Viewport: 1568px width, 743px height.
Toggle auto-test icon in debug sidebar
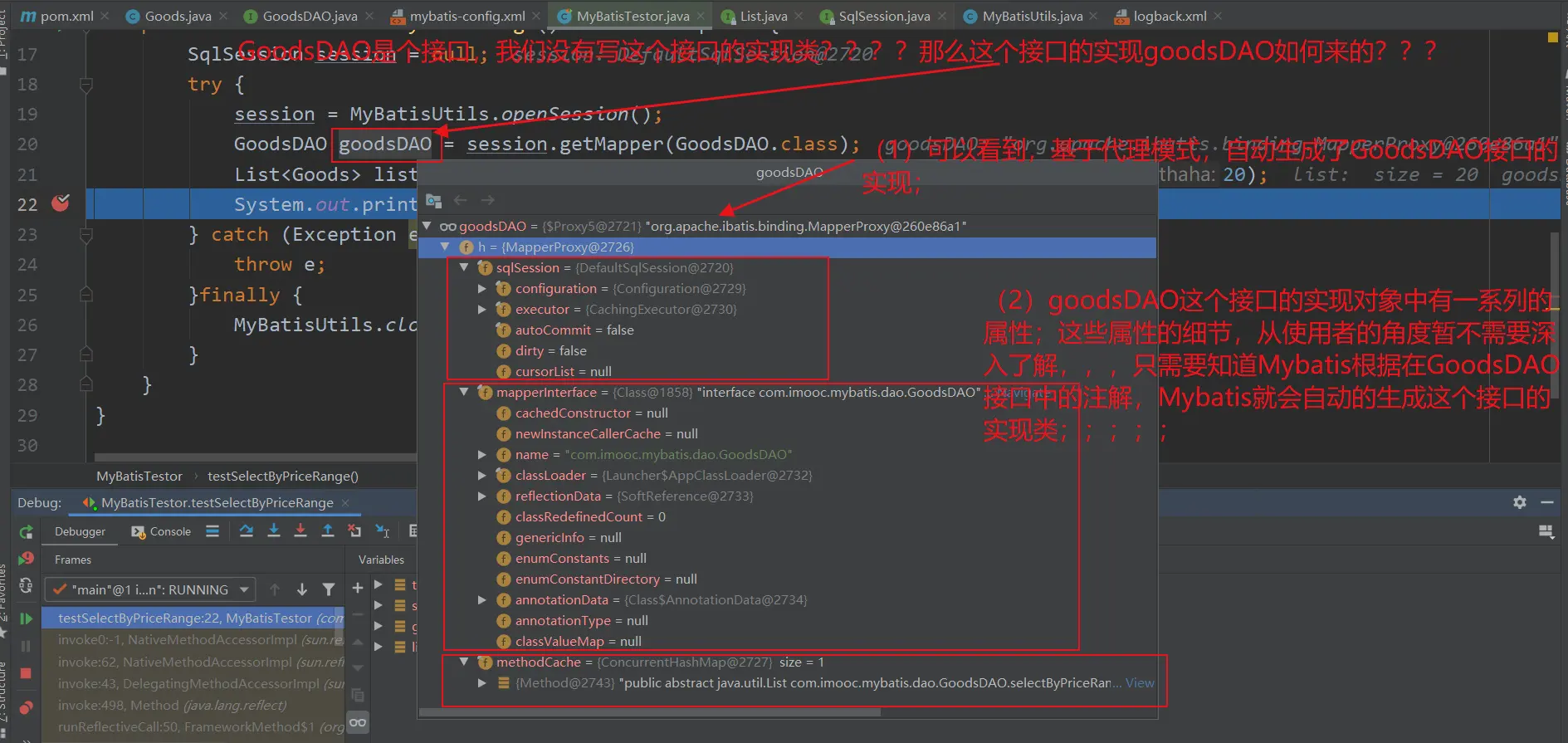click(x=26, y=586)
